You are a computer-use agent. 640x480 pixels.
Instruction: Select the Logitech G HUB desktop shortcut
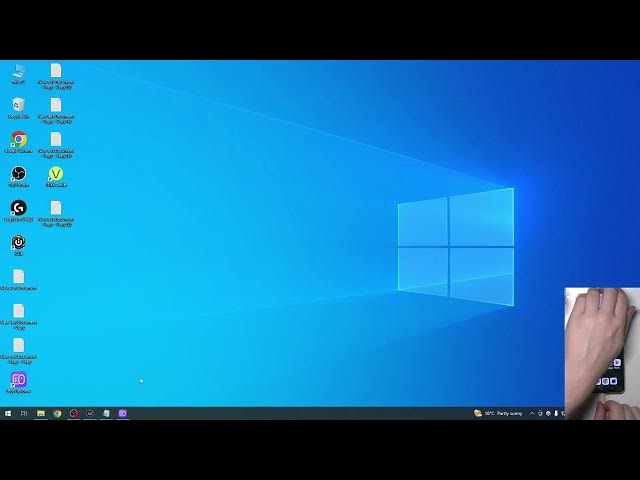click(18, 211)
